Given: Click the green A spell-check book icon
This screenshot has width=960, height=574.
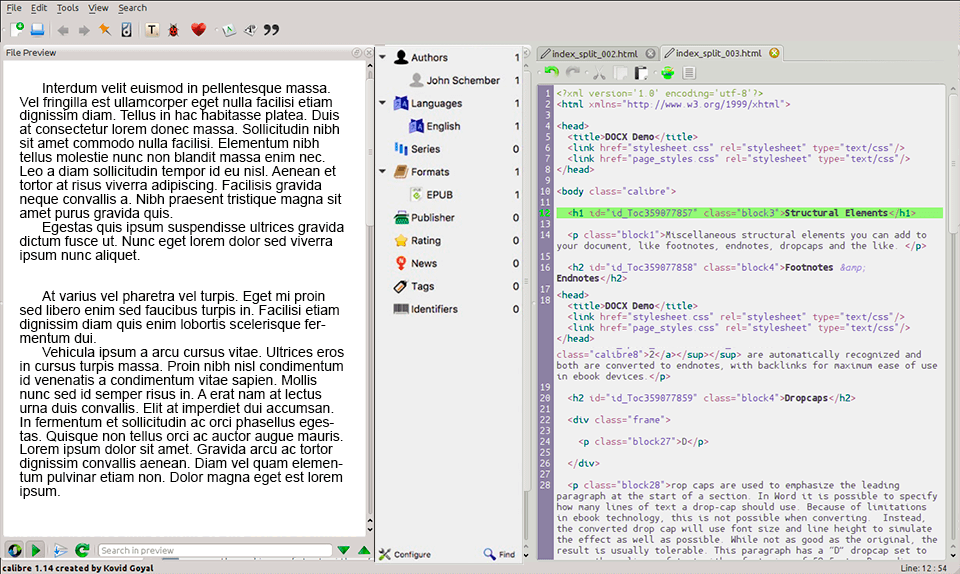Looking at the screenshot, I should (x=228, y=29).
